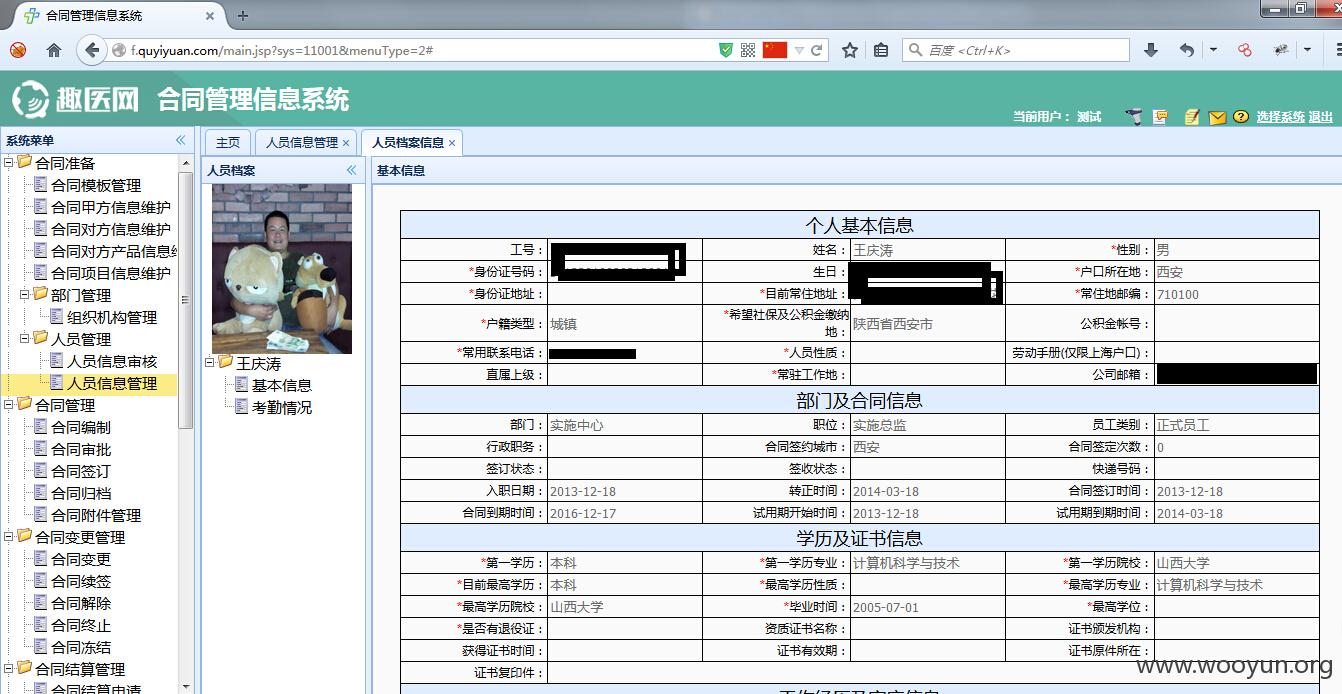Click the system menu vertical scrollbar
The width and height of the screenshot is (1342, 694).
click(185, 300)
